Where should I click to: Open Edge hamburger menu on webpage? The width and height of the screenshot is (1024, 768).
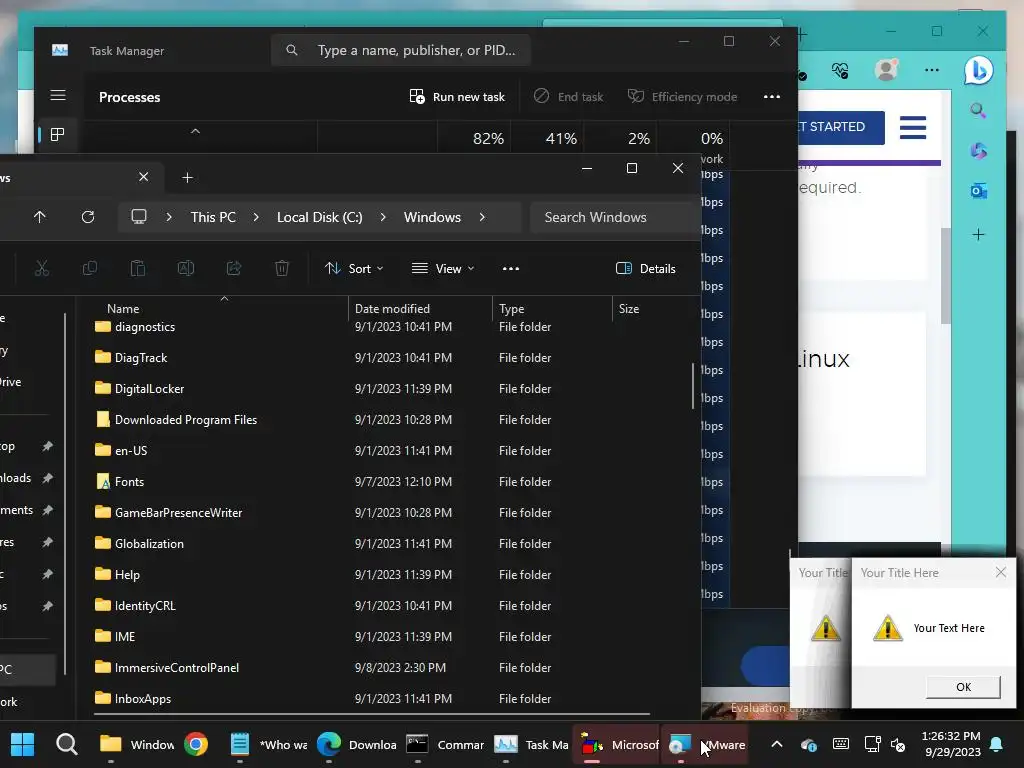coord(913,127)
